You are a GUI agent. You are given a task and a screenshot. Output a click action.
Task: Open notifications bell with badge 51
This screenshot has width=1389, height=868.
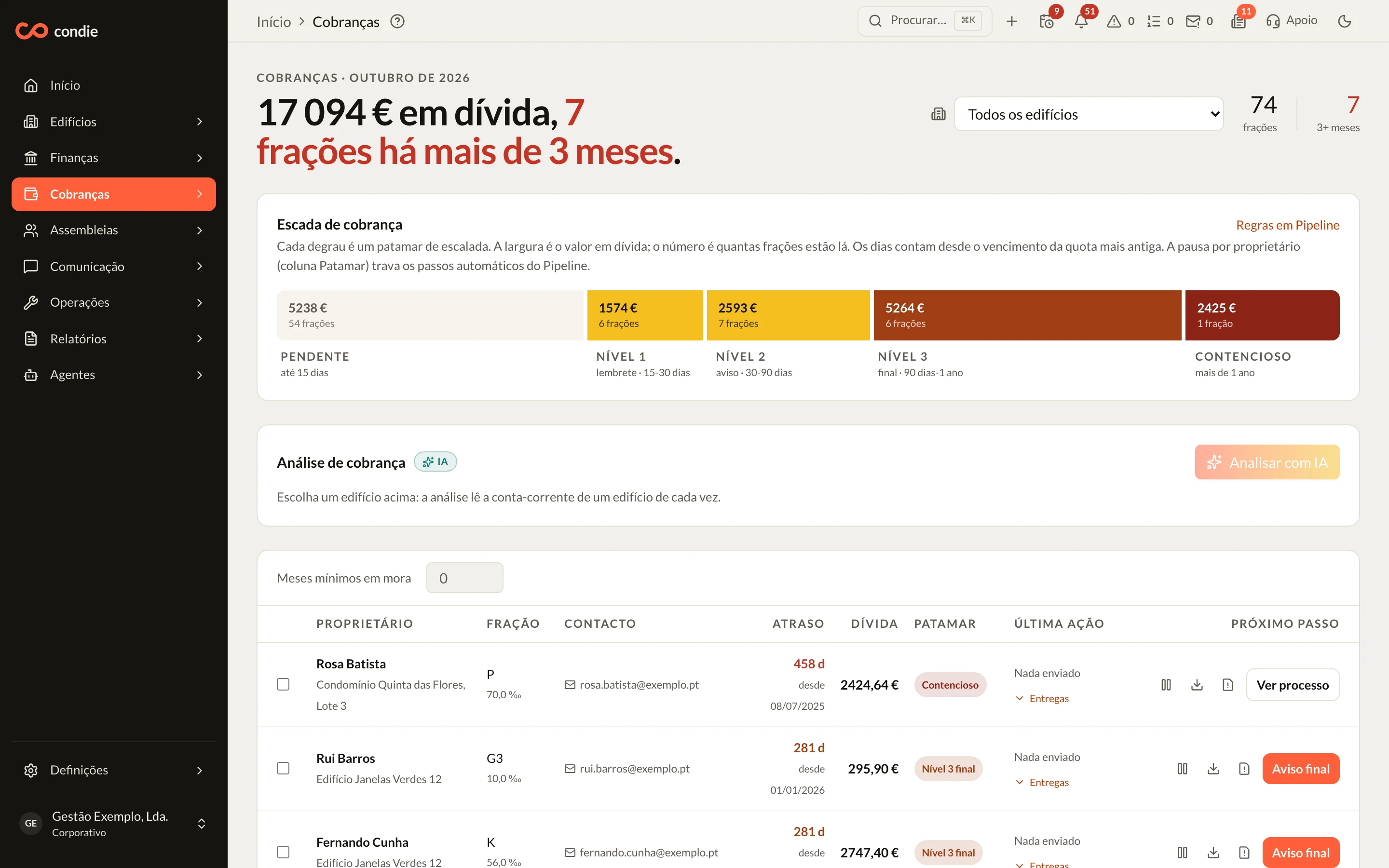coord(1081,21)
